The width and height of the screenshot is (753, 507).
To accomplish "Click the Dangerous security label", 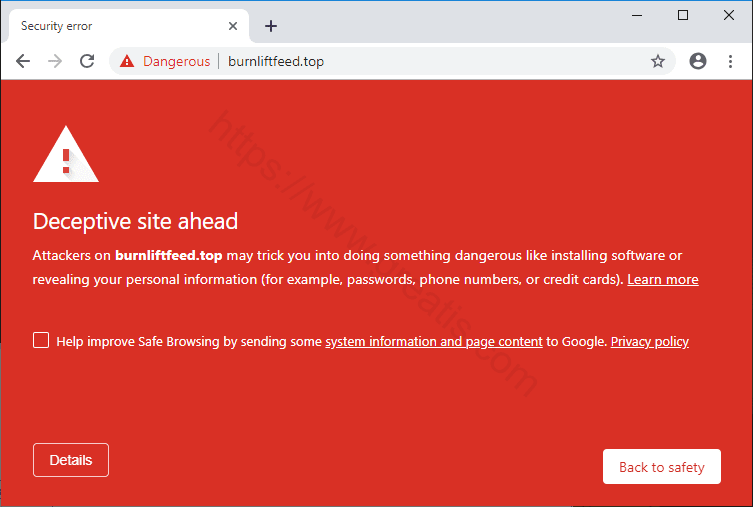I will [x=176, y=62].
